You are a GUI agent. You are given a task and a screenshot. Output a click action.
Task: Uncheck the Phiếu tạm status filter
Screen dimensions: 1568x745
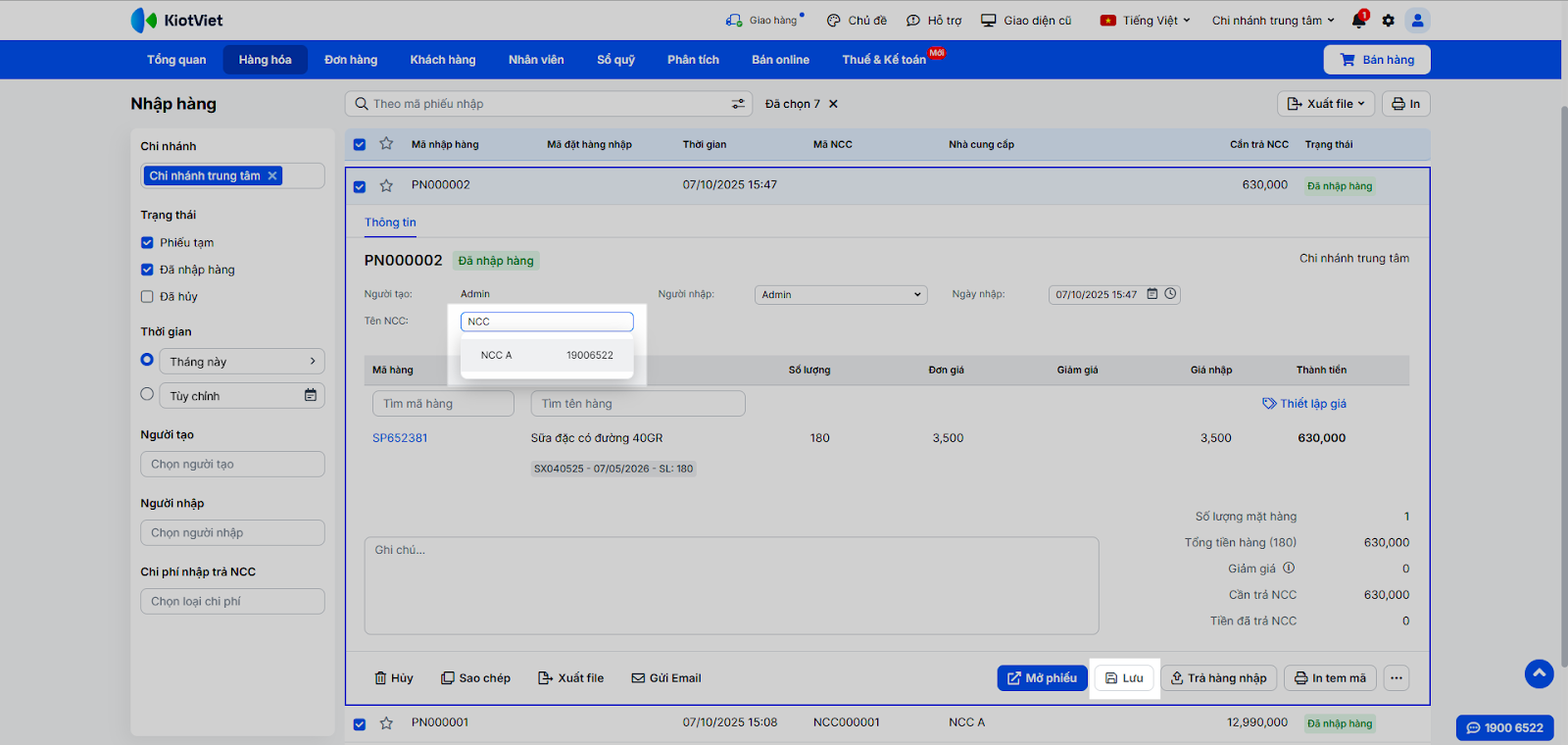147,242
